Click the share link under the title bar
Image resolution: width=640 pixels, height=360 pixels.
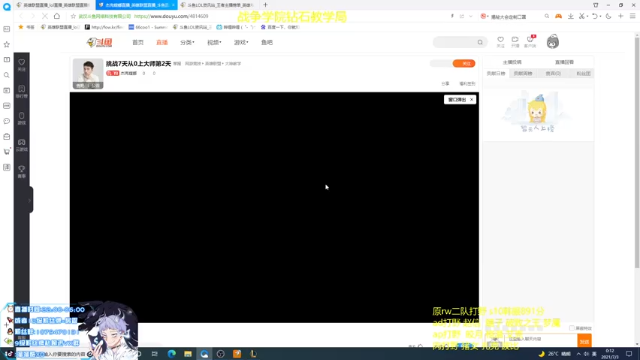(x=445, y=84)
